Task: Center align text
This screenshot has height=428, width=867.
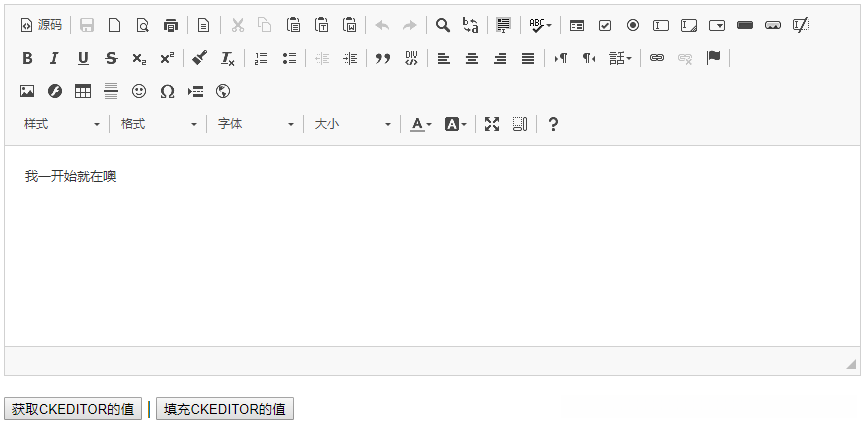Action: pos(472,58)
